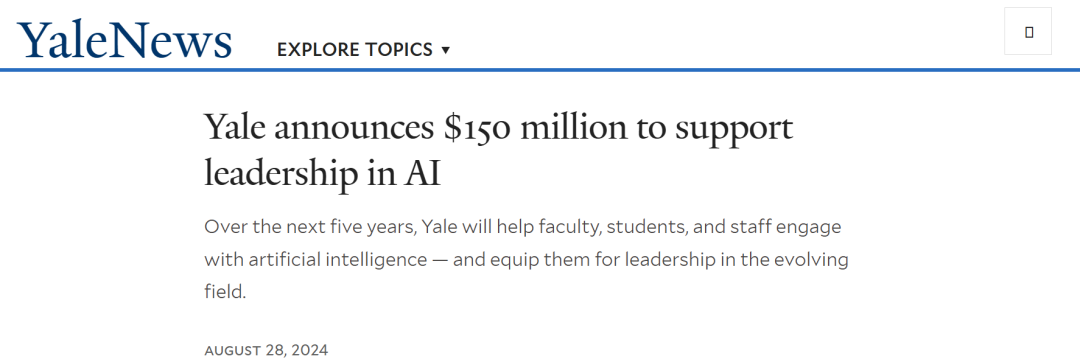Expand the Explore Topics dropdown arrow
The width and height of the screenshot is (1080, 362).
tap(445, 50)
